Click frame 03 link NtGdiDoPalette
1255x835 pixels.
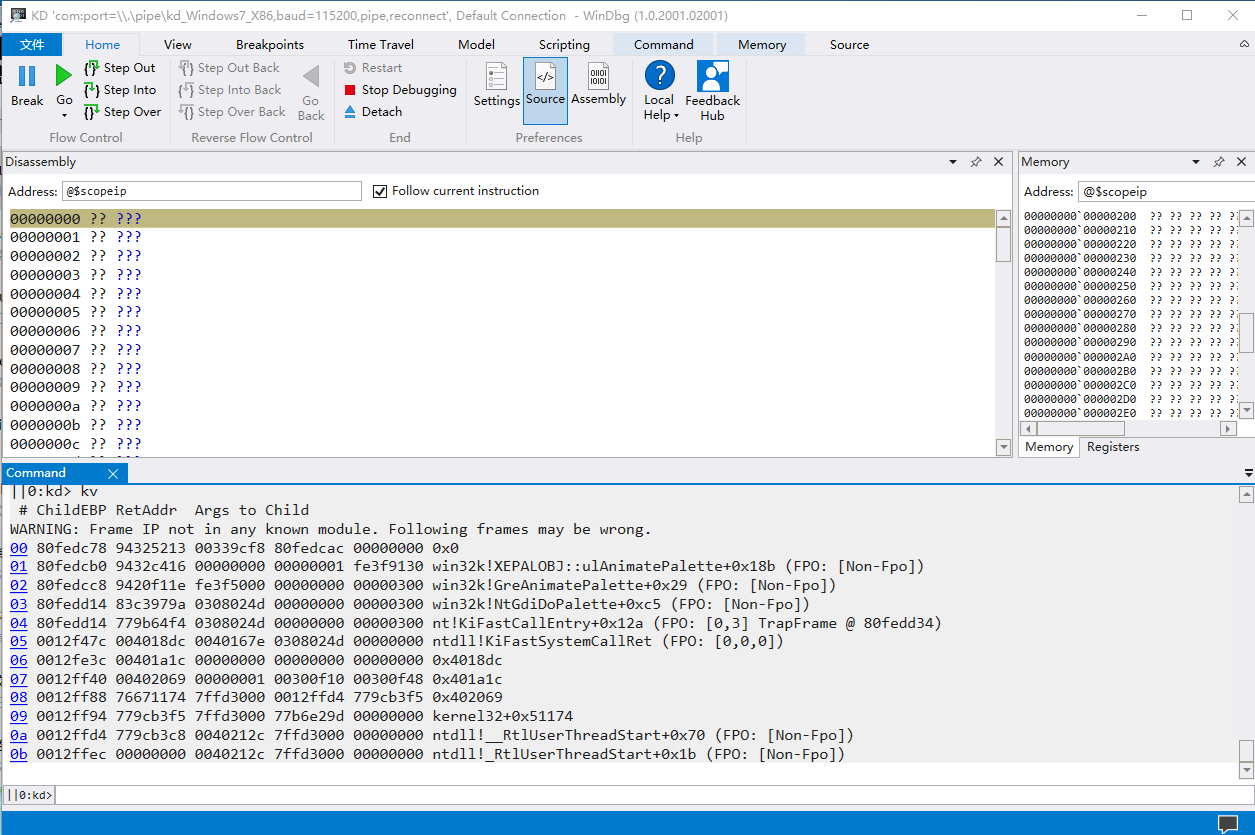19,604
